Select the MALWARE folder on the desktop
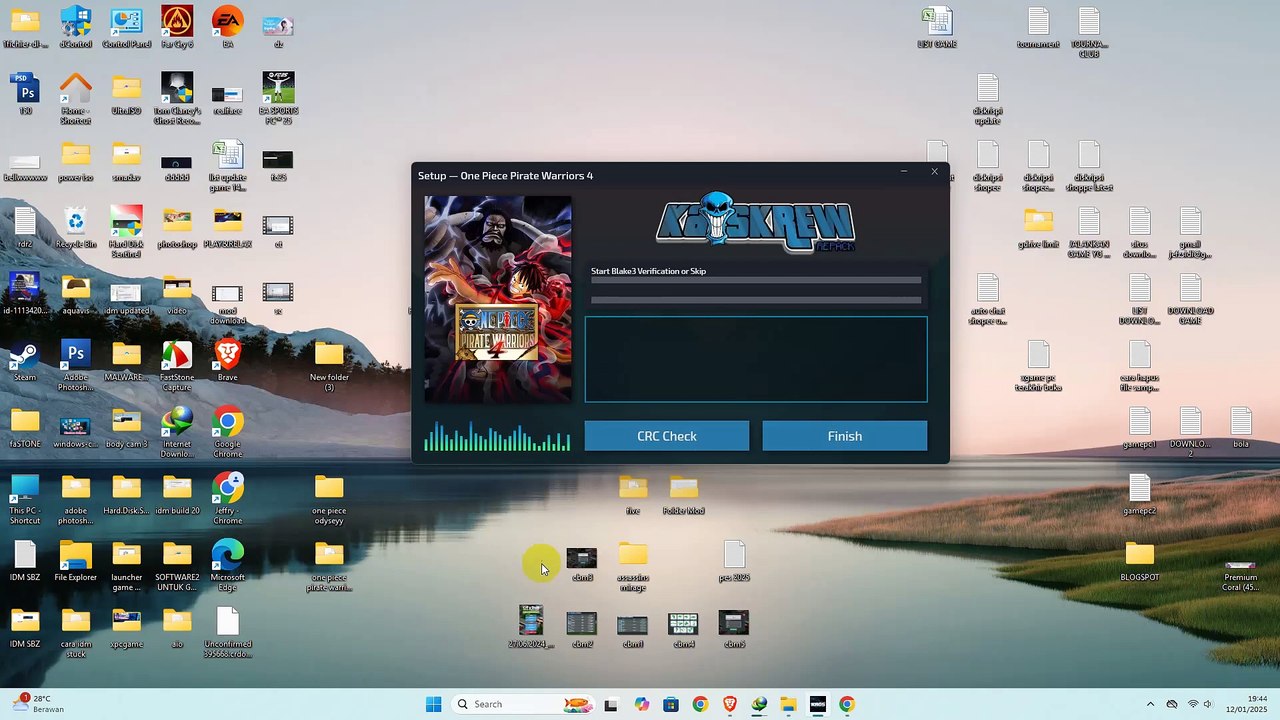The image size is (1280, 720). pos(126,362)
